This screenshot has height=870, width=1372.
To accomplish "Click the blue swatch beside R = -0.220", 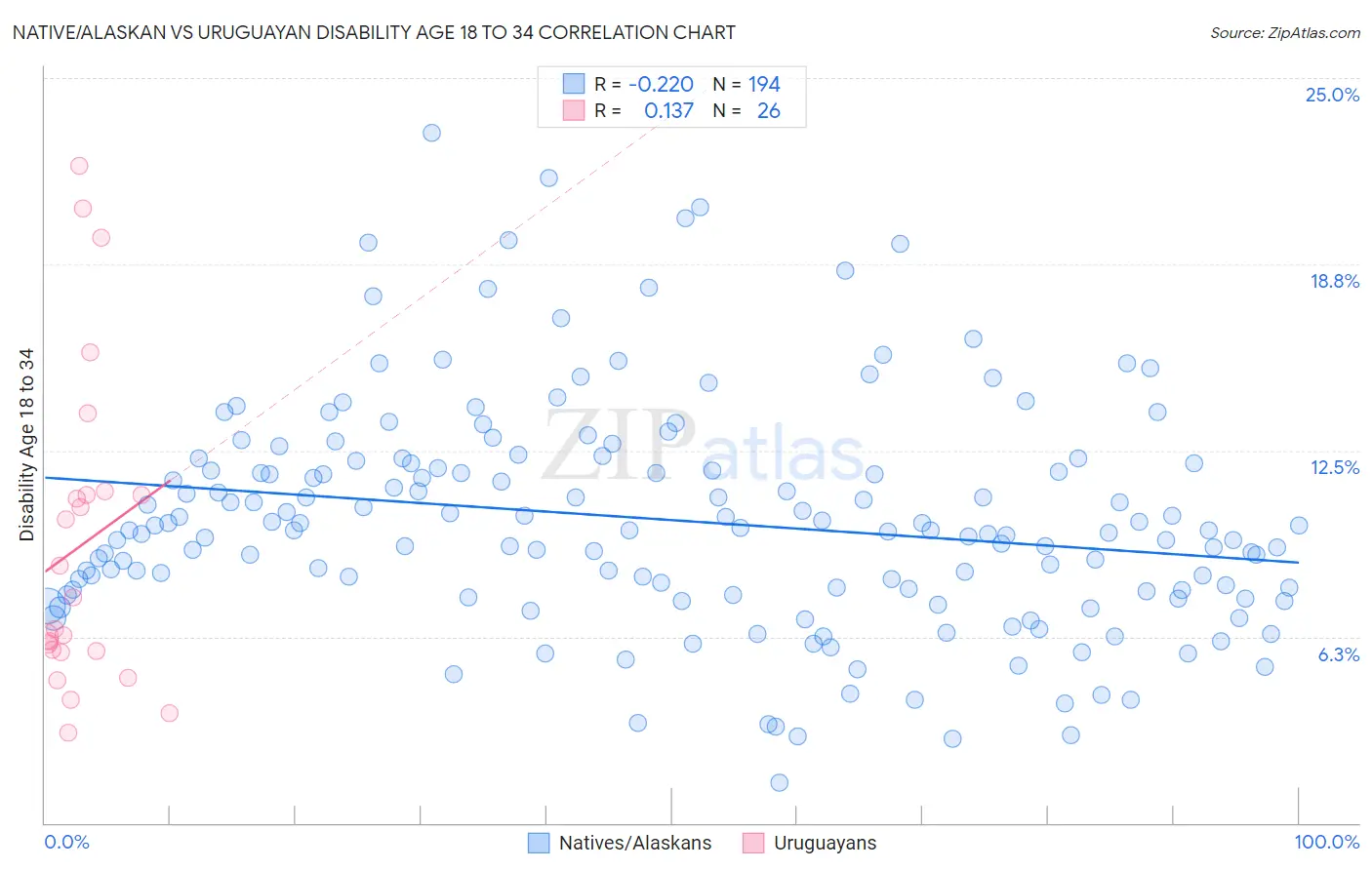I will [573, 84].
